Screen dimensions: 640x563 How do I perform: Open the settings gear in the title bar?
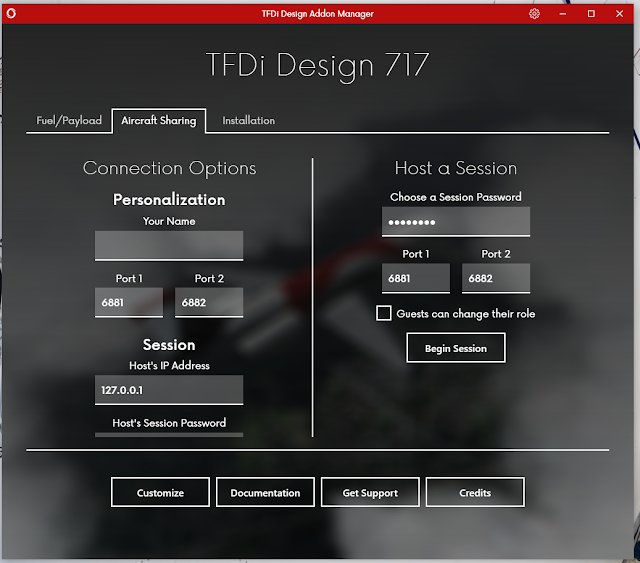pyautogui.click(x=534, y=13)
